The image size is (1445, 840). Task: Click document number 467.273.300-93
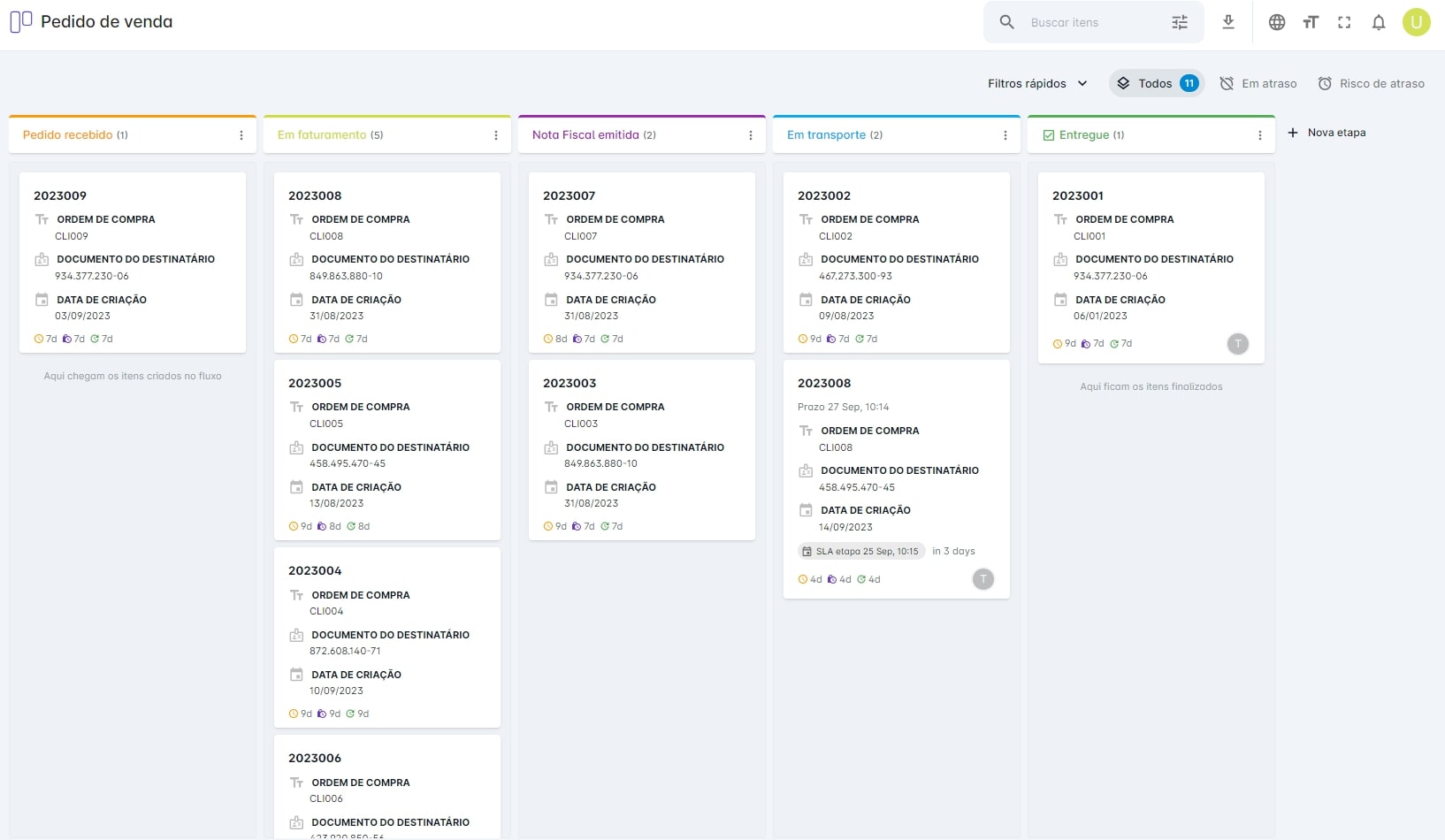(x=855, y=276)
